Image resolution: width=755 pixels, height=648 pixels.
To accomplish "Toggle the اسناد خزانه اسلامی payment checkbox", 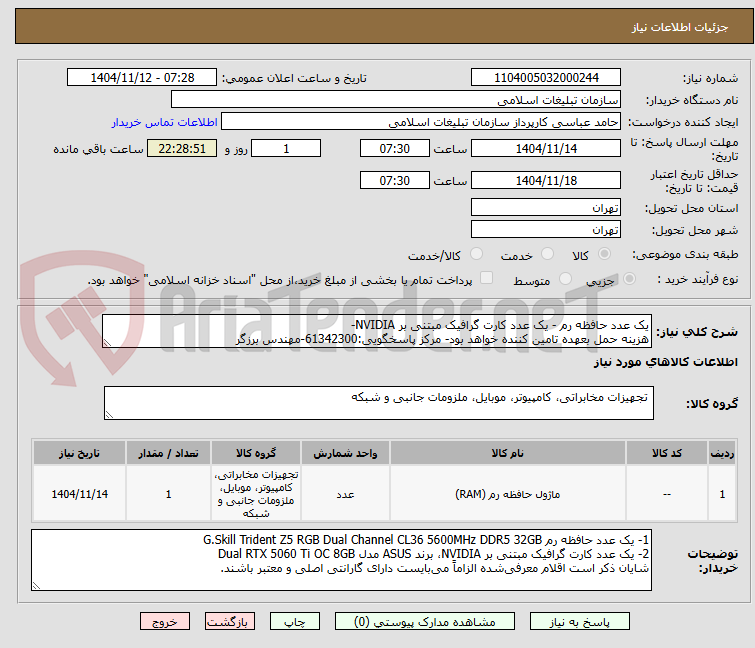I will [487, 278].
